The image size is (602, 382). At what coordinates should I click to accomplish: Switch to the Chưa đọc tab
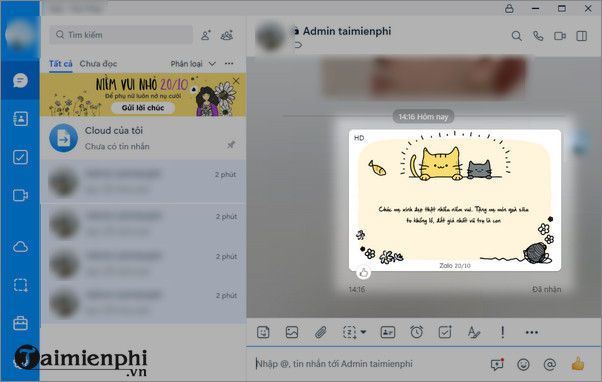pos(98,64)
